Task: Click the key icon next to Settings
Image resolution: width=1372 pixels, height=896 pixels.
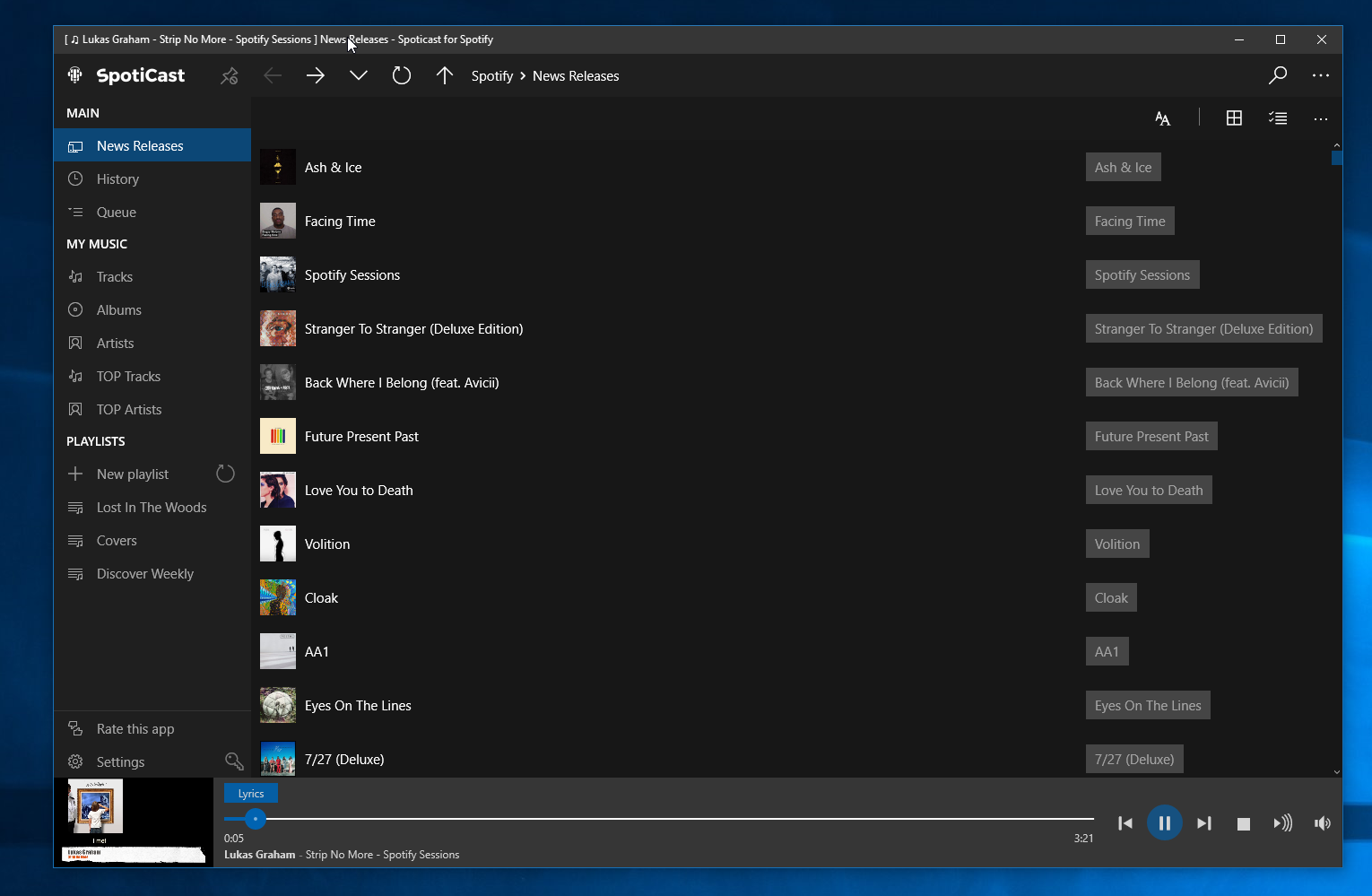Action: click(235, 761)
